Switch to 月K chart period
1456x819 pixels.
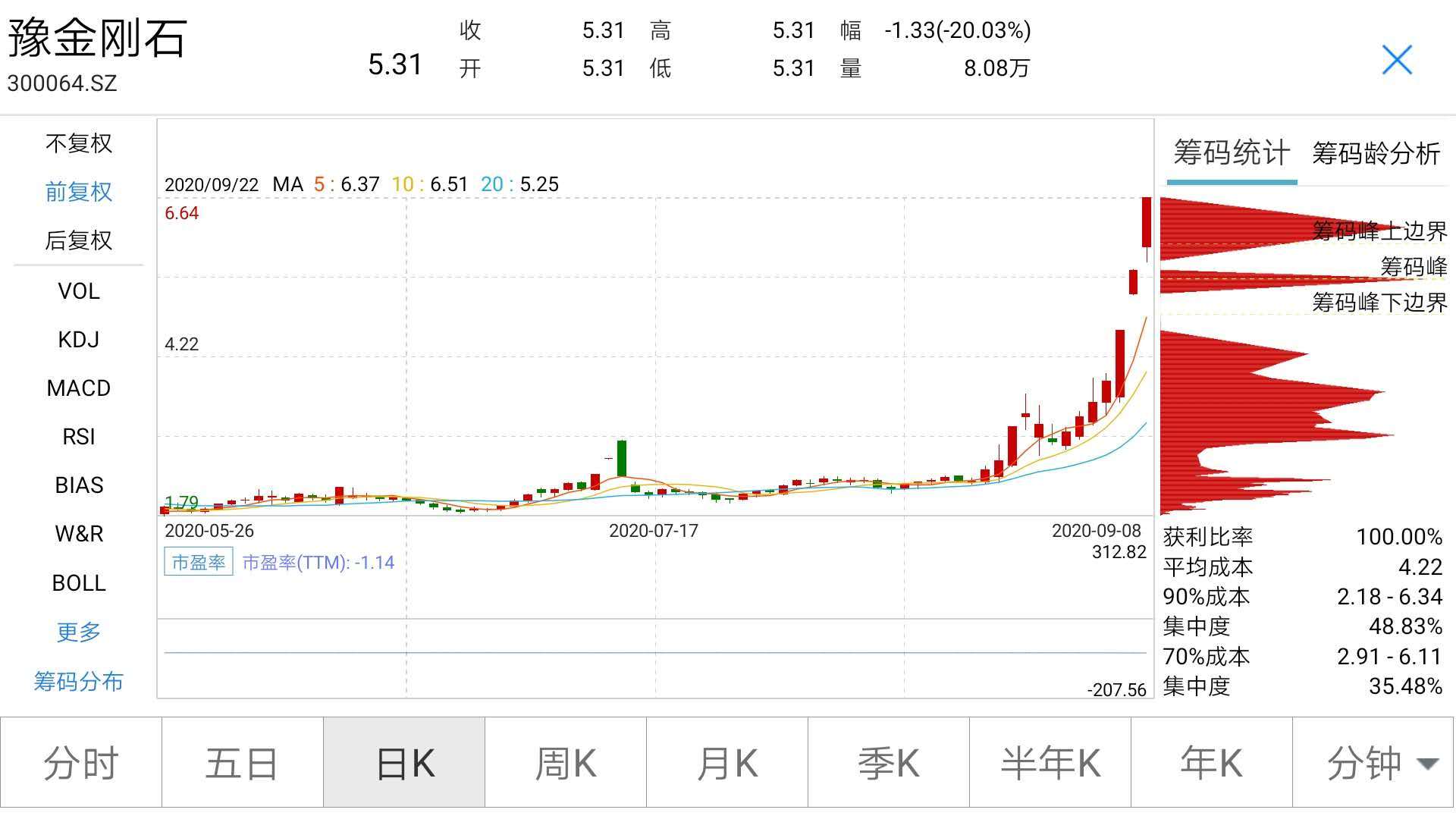pyautogui.click(x=727, y=763)
